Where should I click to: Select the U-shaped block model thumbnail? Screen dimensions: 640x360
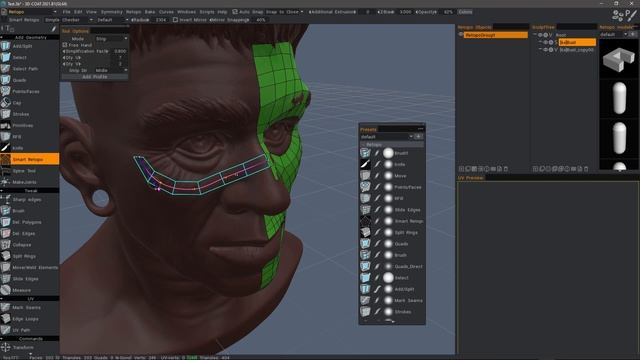[x=619, y=59]
